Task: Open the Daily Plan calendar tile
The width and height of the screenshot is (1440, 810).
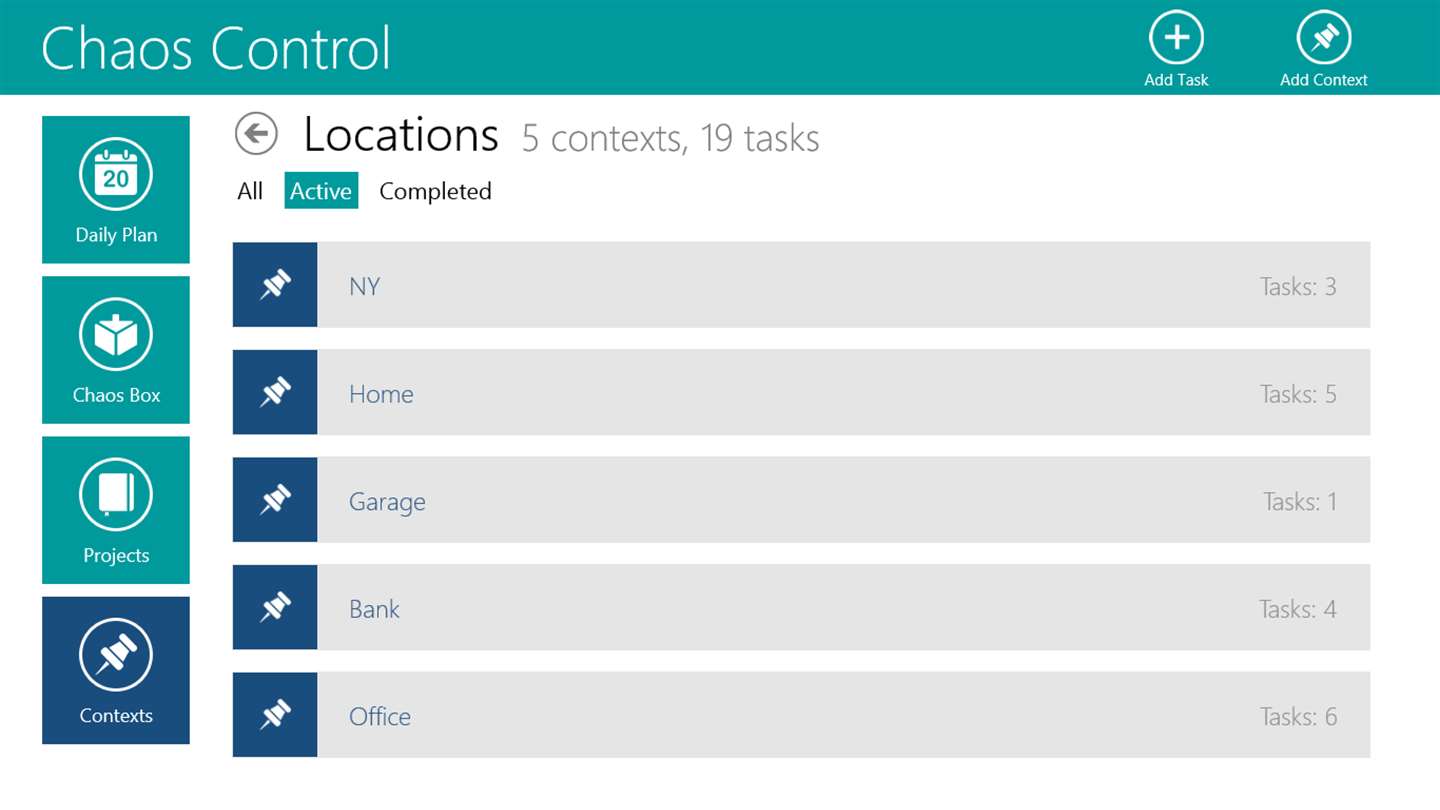Action: point(116,190)
